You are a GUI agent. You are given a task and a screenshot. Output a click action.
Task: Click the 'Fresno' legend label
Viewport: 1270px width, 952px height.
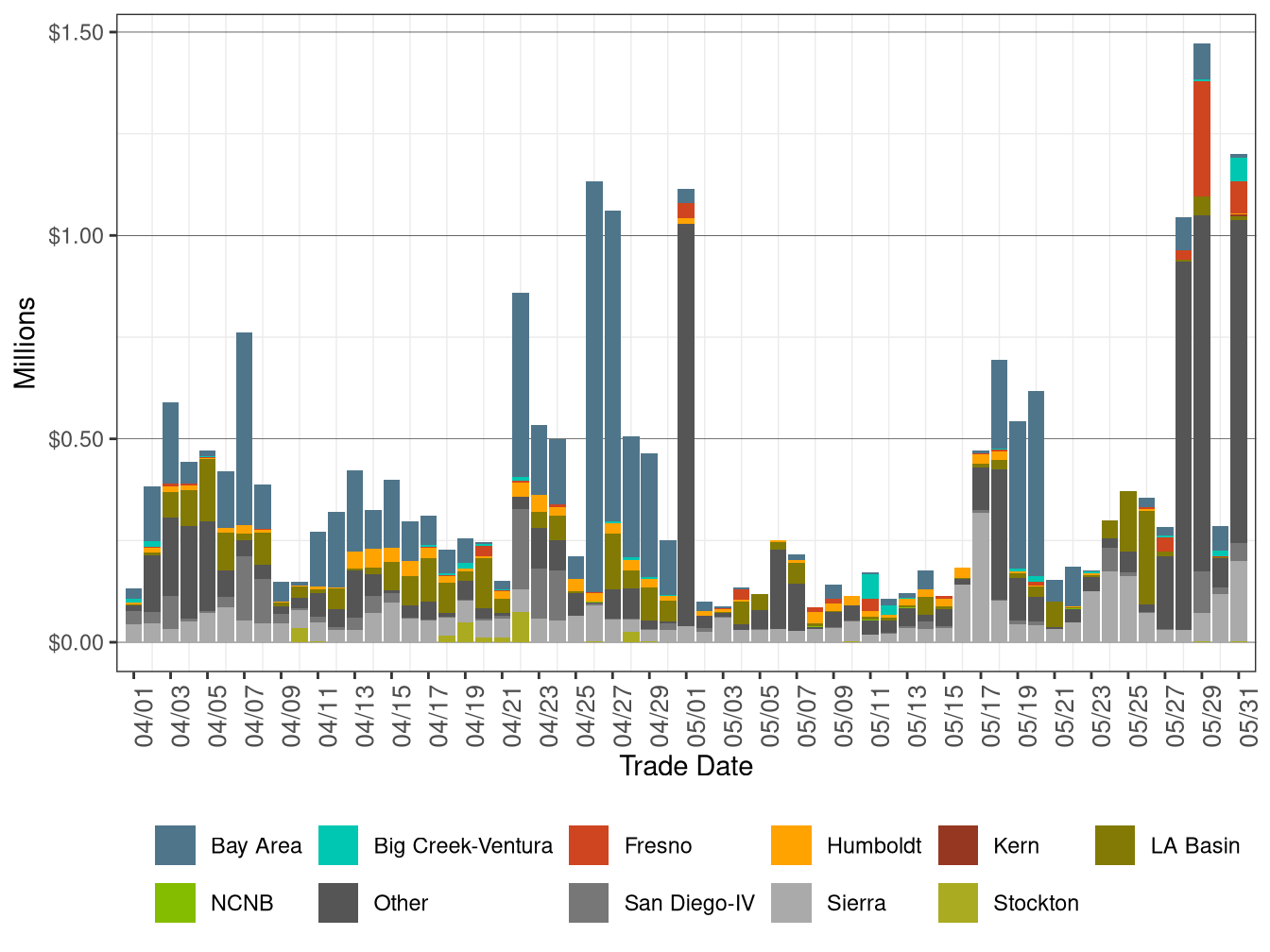coord(658,846)
